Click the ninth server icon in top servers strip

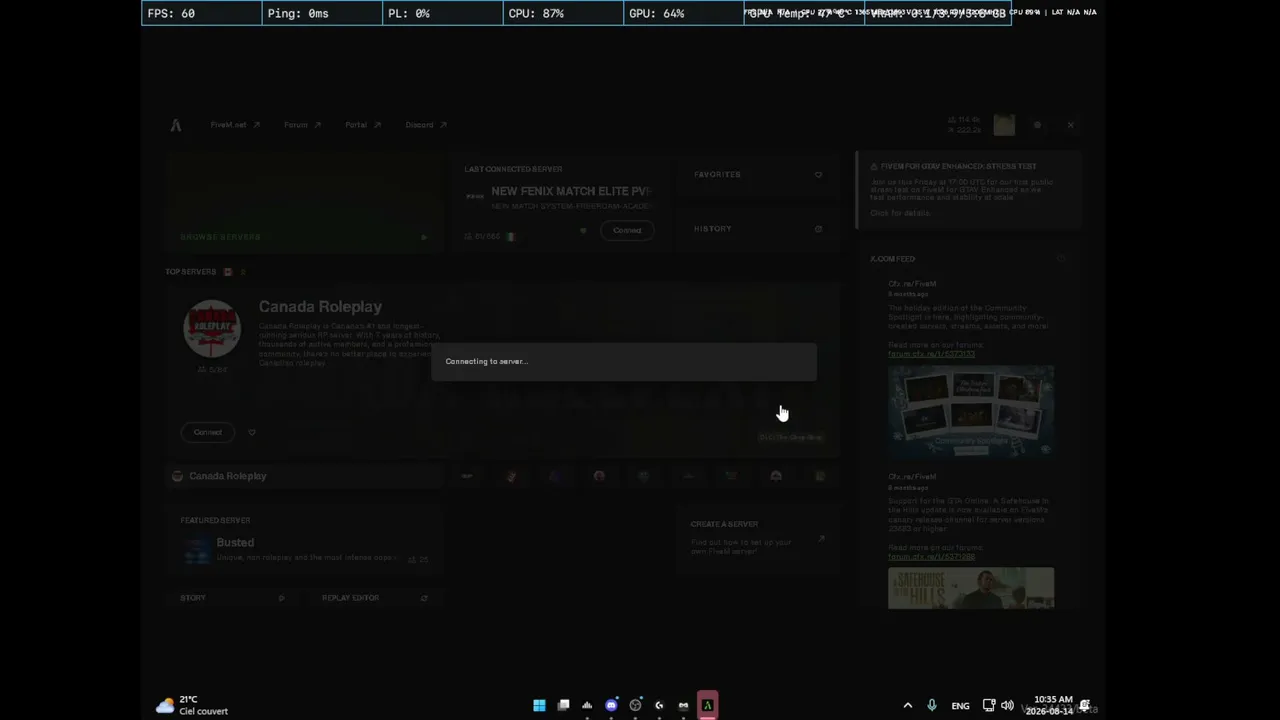coord(820,476)
